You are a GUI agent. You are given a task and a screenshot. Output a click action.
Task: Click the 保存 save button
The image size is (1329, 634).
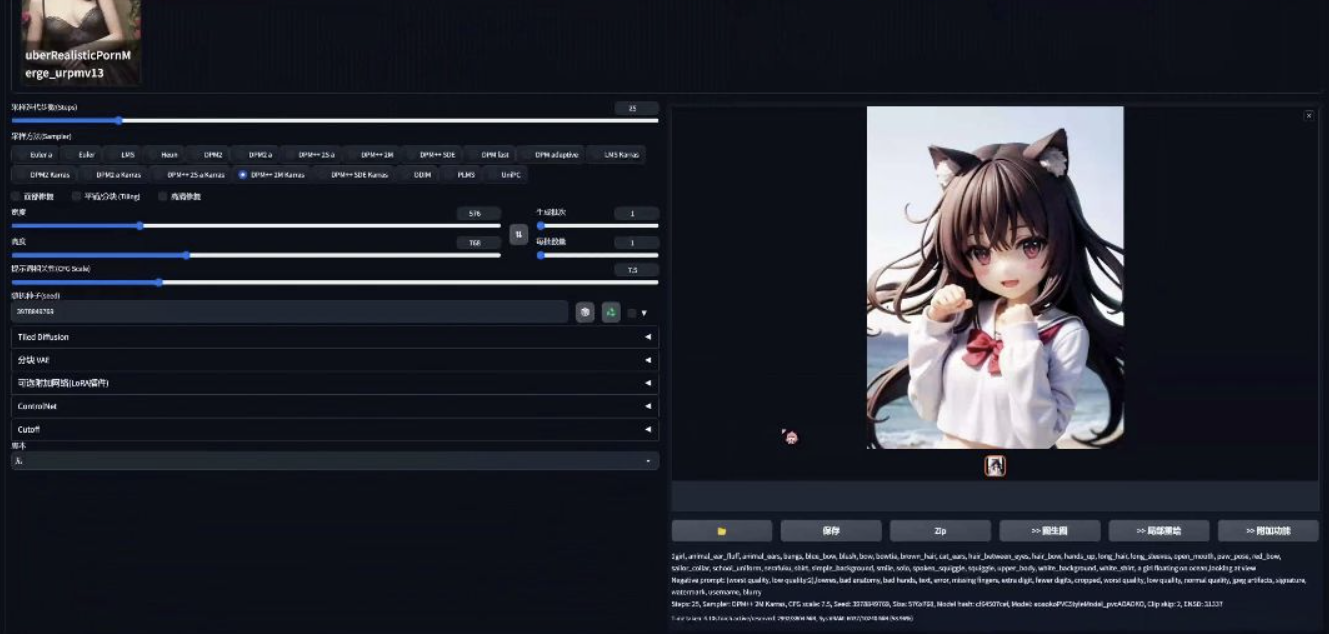click(831, 531)
